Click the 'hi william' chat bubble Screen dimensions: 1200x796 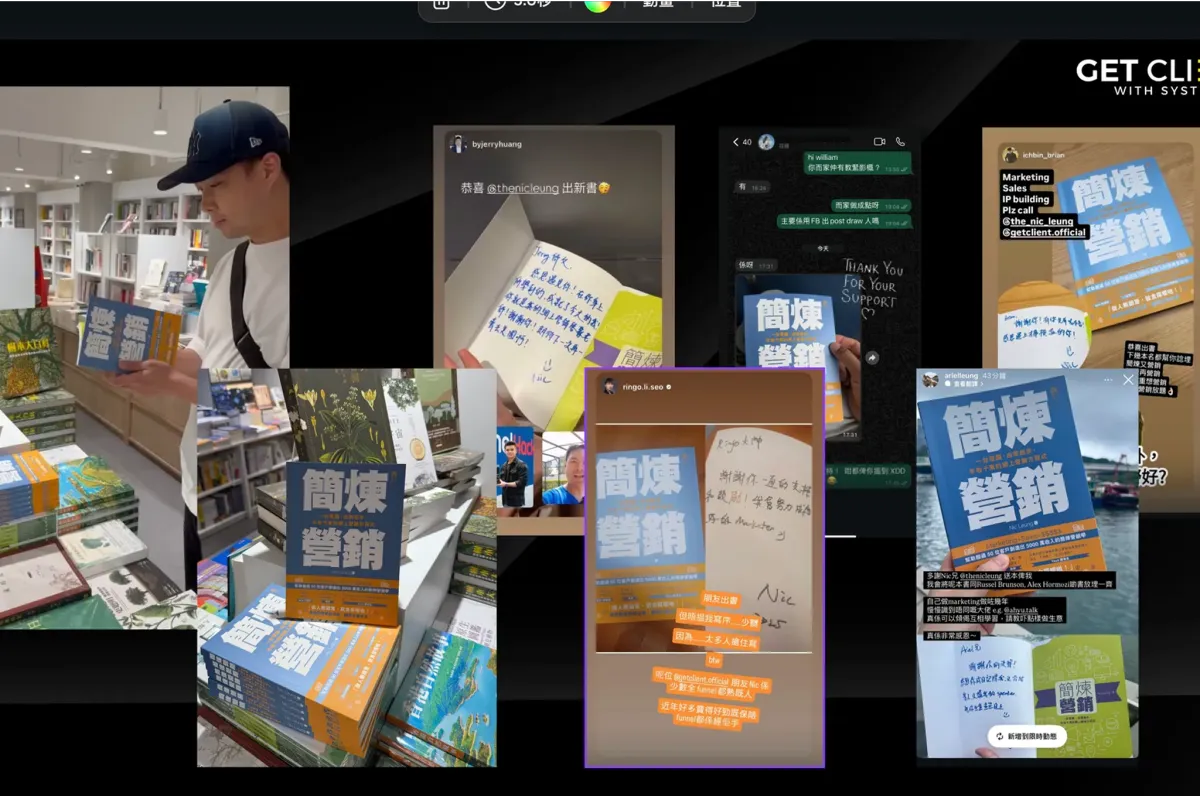pos(858,164)
